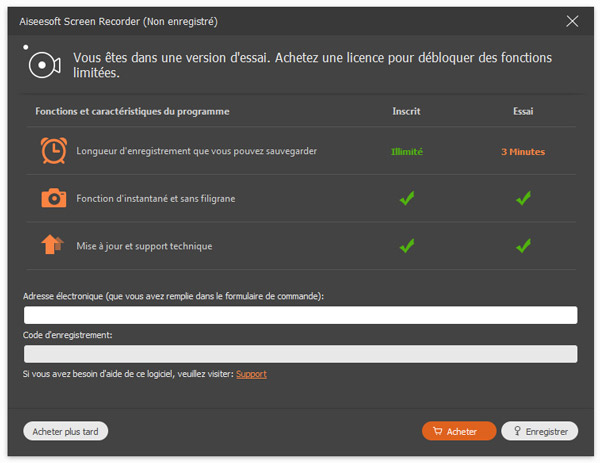Viewport: 600px width, 463px height.
Task: Click green checkmark for snapshot under Essai
Action: [523, 199]
